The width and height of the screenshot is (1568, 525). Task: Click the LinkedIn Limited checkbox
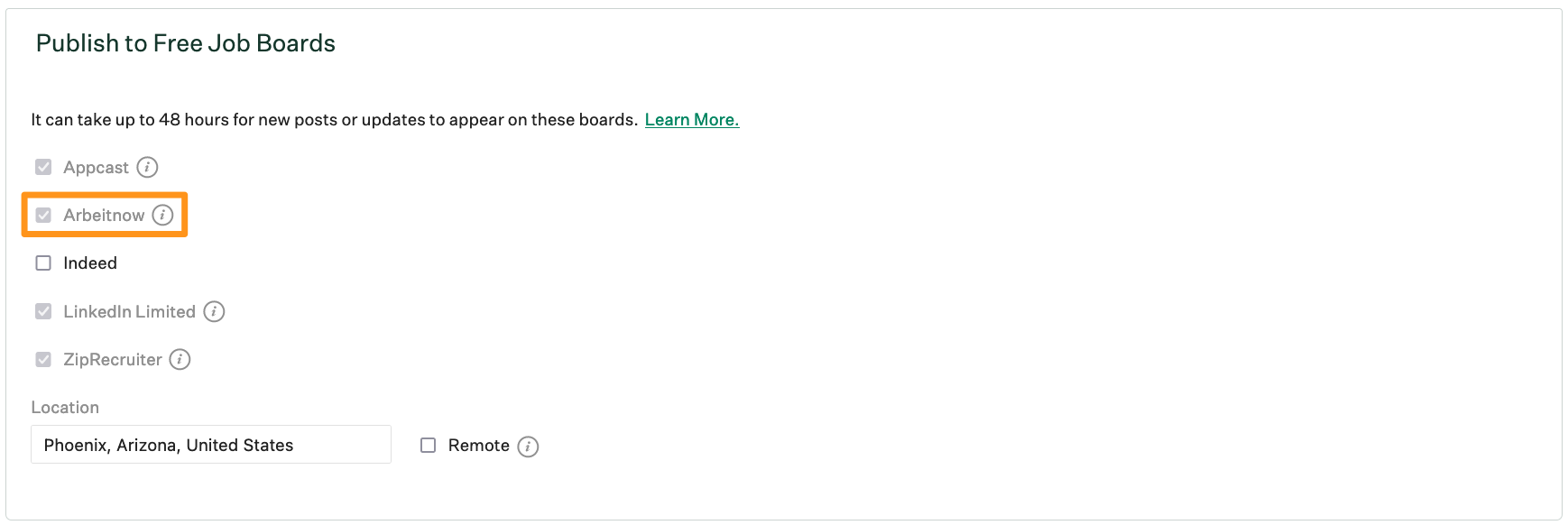pyautogui.click(x=42, y=311)
